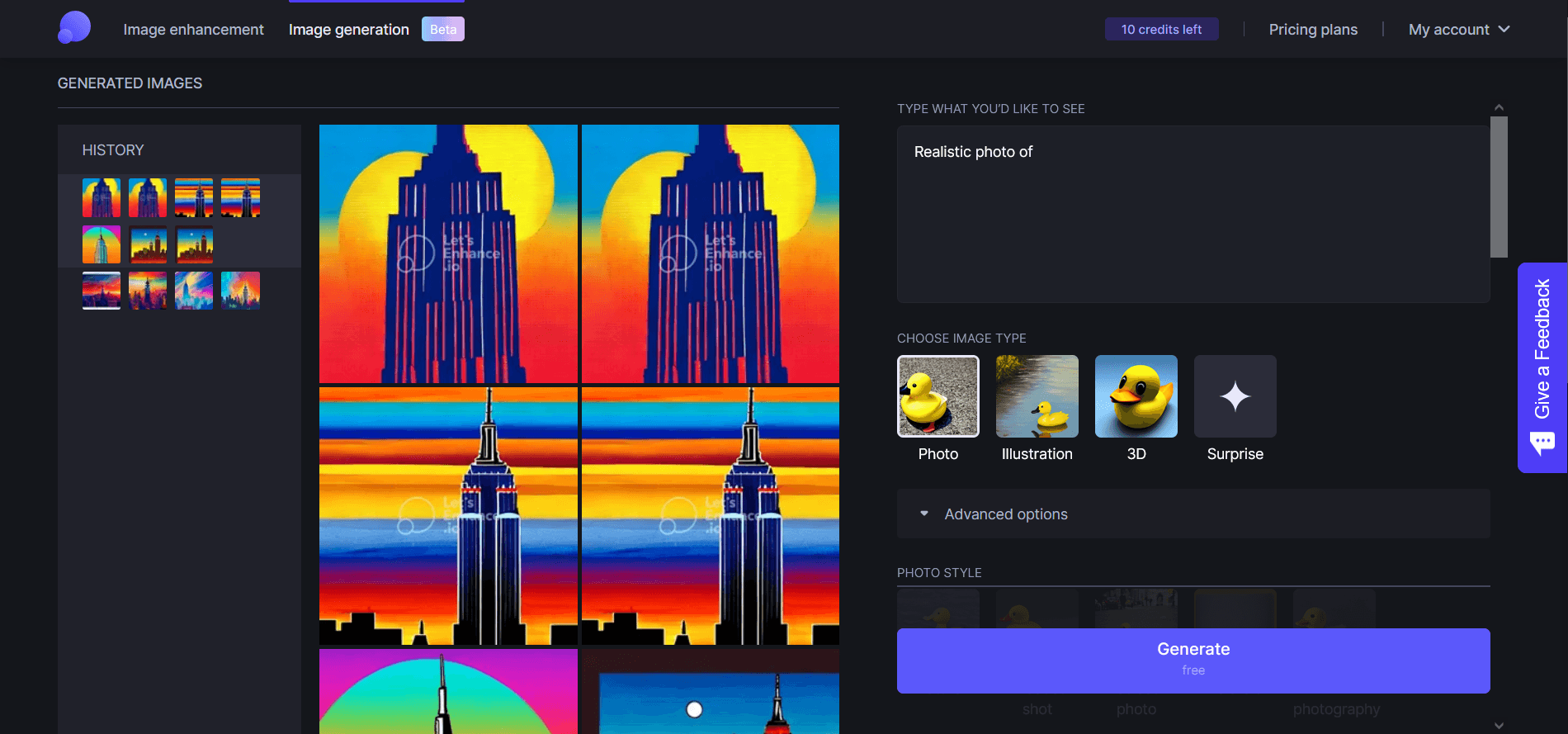The height and width of the screenshot is (734, 1568).
Task: Select the Illustration image type
Action: pos(1037,396)
